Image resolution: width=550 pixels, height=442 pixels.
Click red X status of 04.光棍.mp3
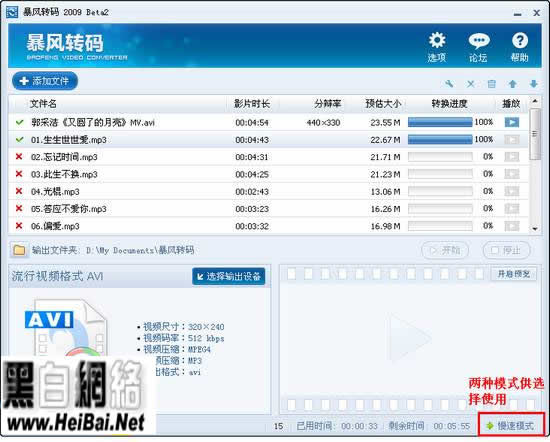click(19, 191)
